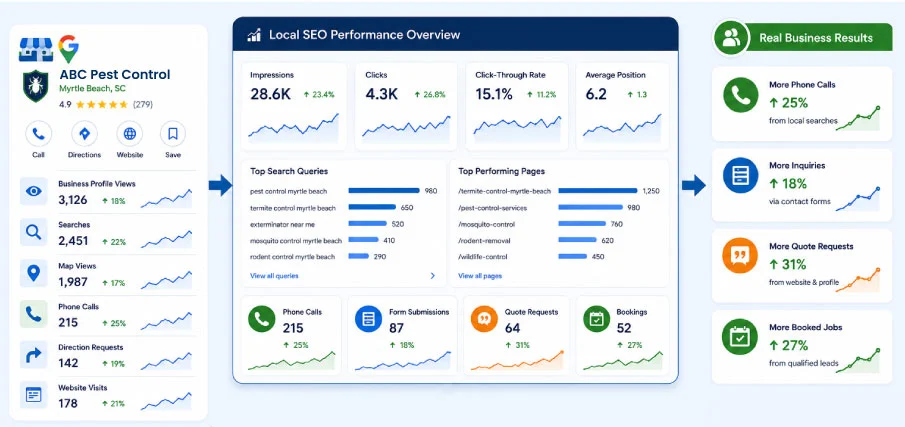Select Local SEO Performance Overview title
Viewport: 905px width, 427px height.
coord(365,35)
